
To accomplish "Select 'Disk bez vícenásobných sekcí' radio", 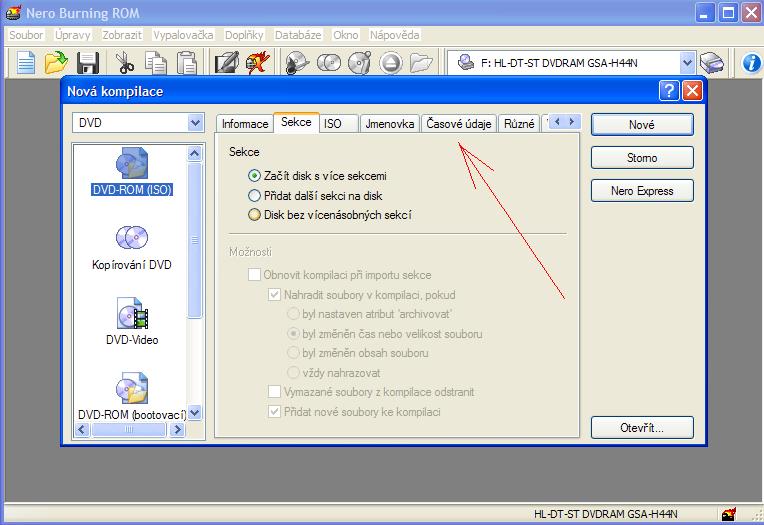I will pos(254,214).
